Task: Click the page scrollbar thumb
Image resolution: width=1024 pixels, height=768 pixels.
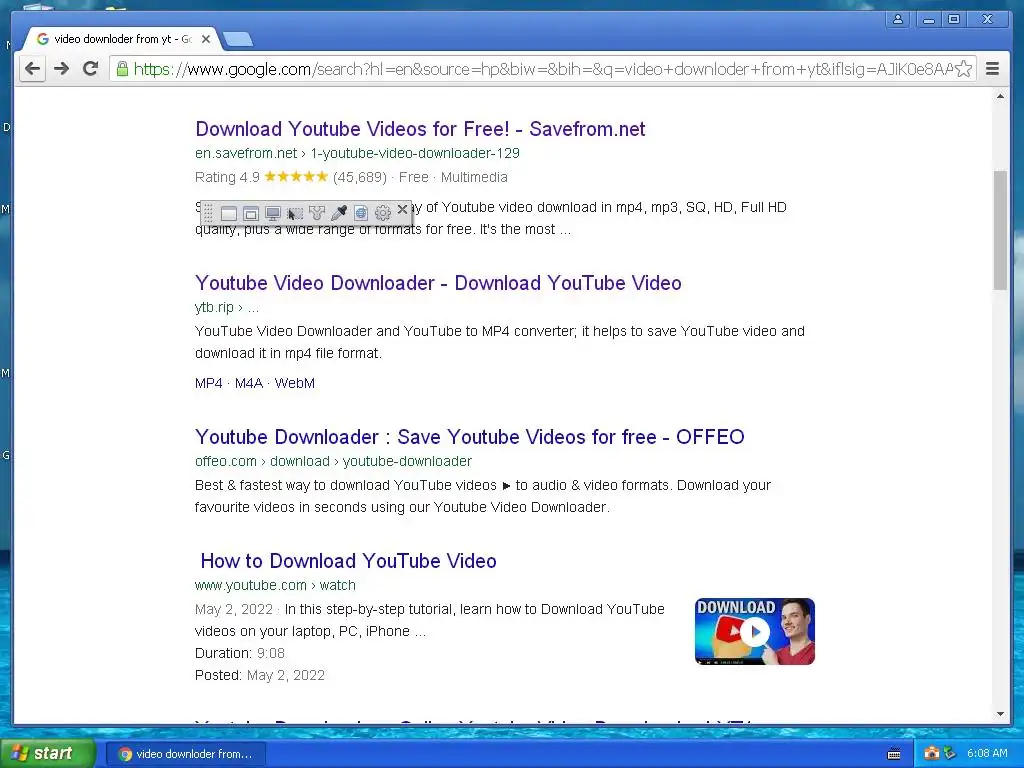Action: pos(1000,230)
